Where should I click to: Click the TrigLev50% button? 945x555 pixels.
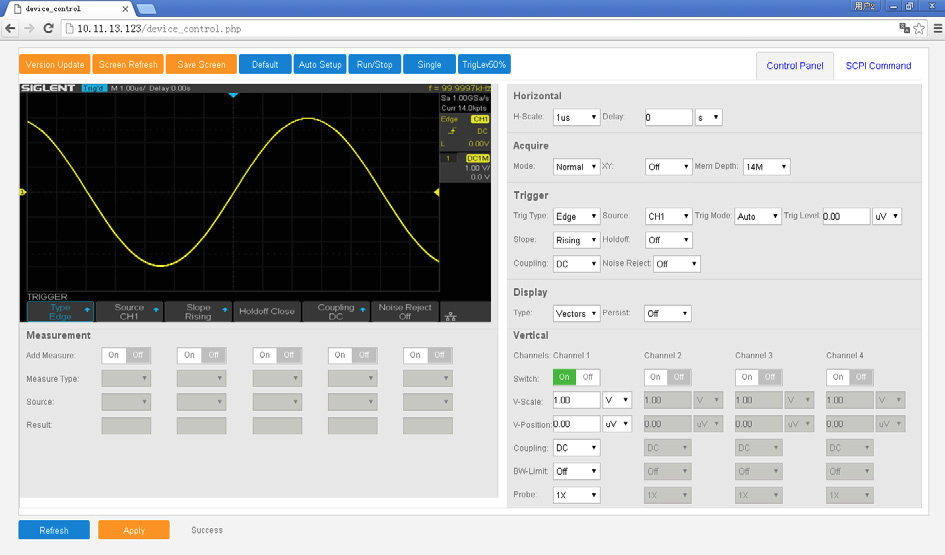click(x=484, y=64)
